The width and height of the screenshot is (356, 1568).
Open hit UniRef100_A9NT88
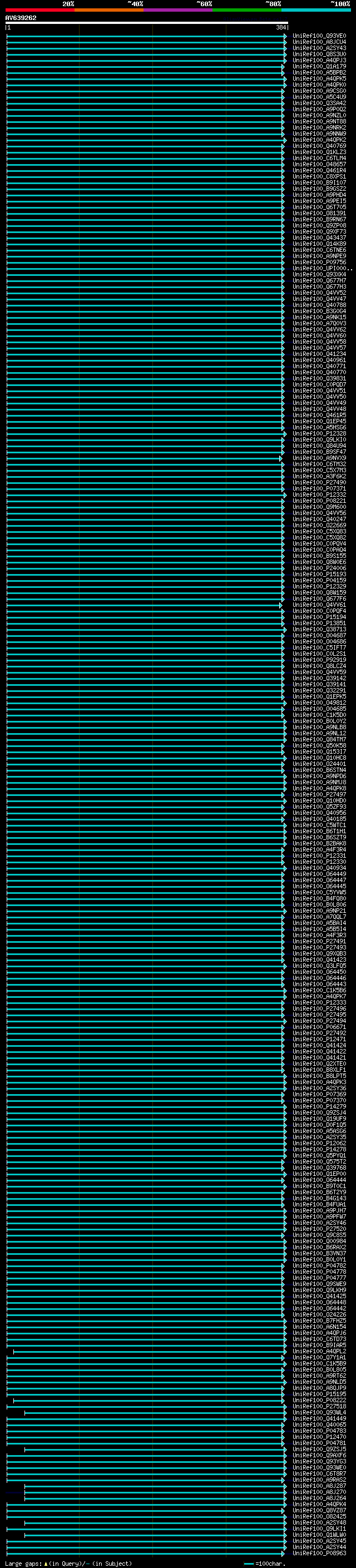[x=319, y=121]
